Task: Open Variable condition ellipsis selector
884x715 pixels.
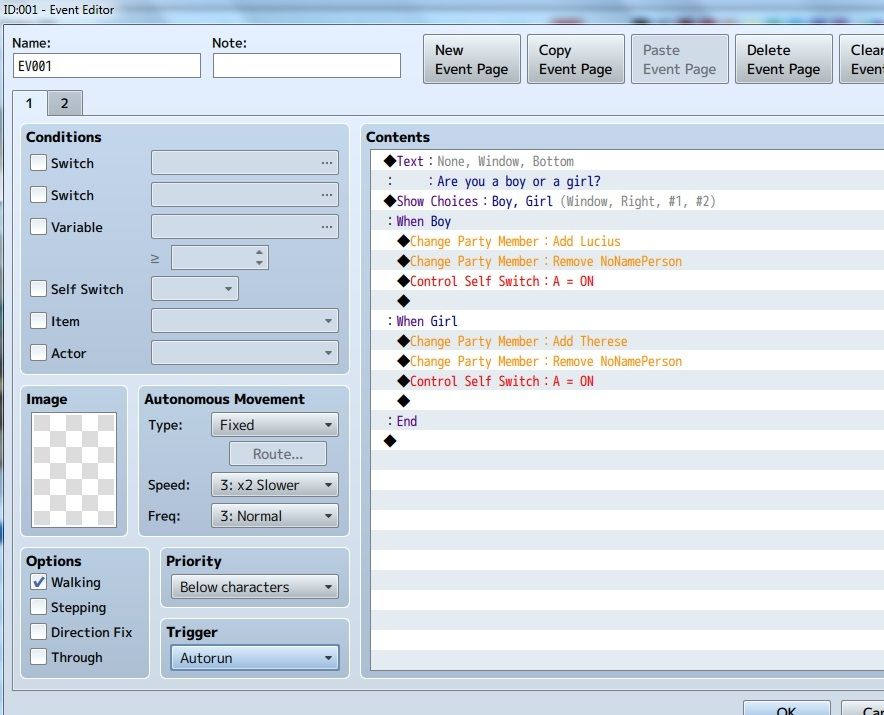Action: coord(326,227)
